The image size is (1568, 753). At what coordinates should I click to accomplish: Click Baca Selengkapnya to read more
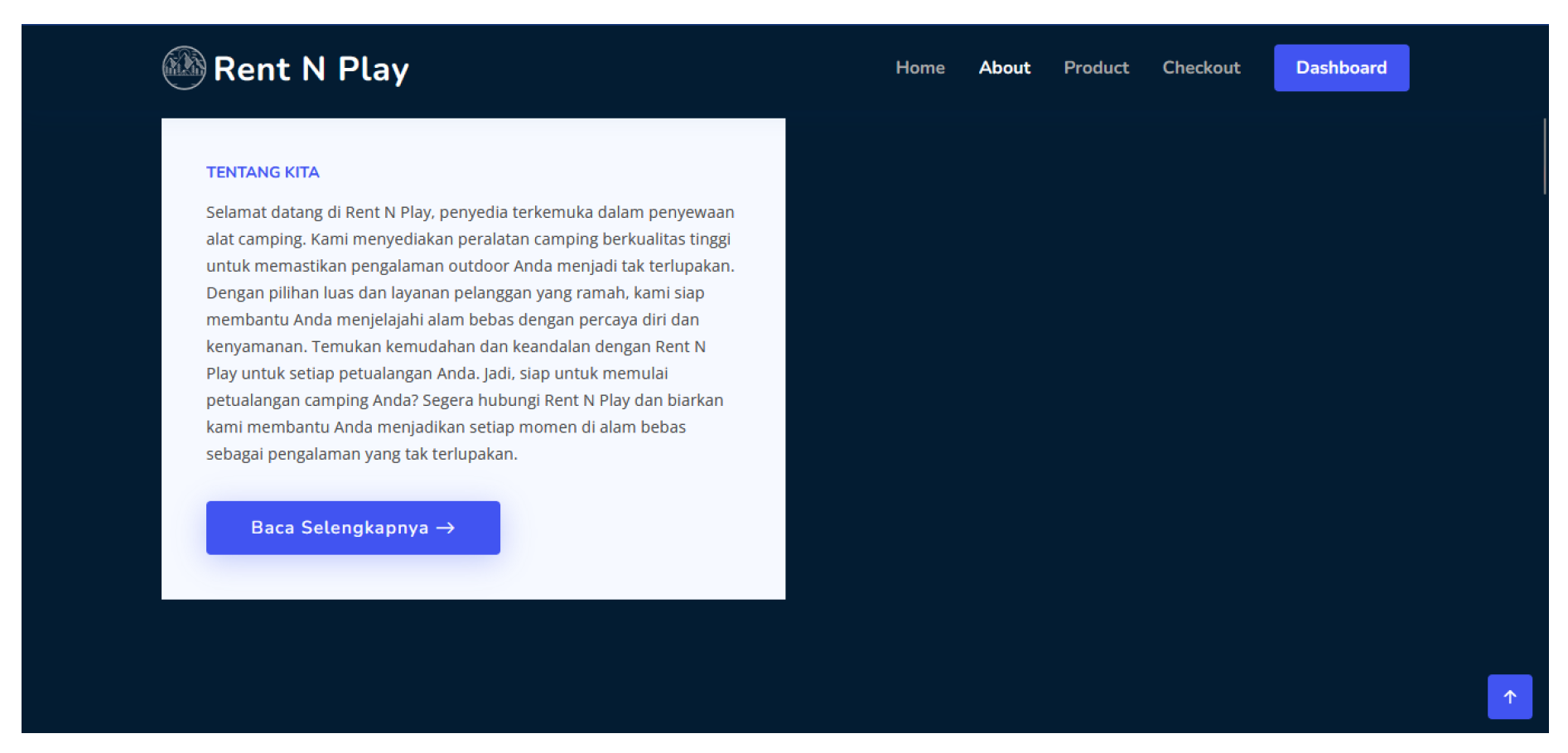point(352,528)
